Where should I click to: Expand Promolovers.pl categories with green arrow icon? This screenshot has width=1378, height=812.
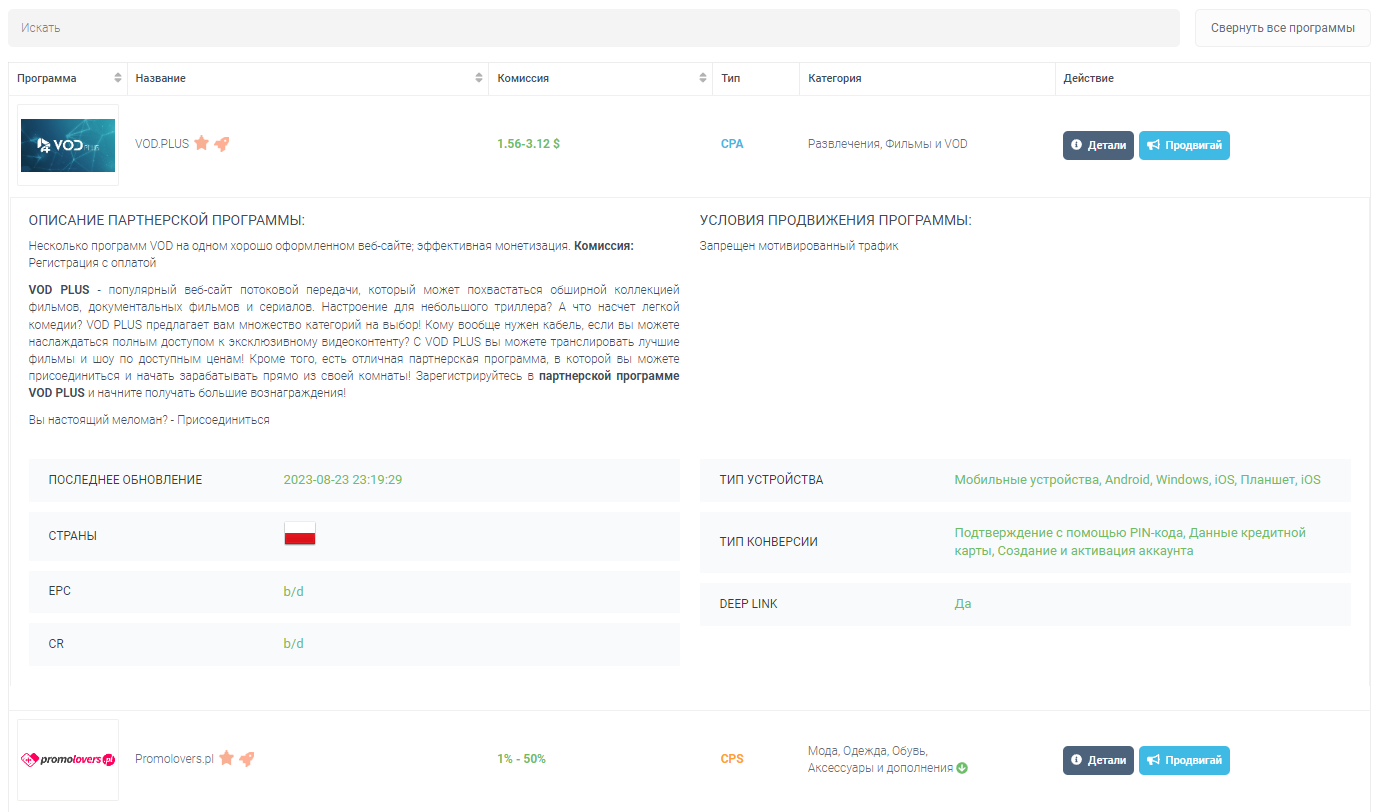tap(962, 768)
